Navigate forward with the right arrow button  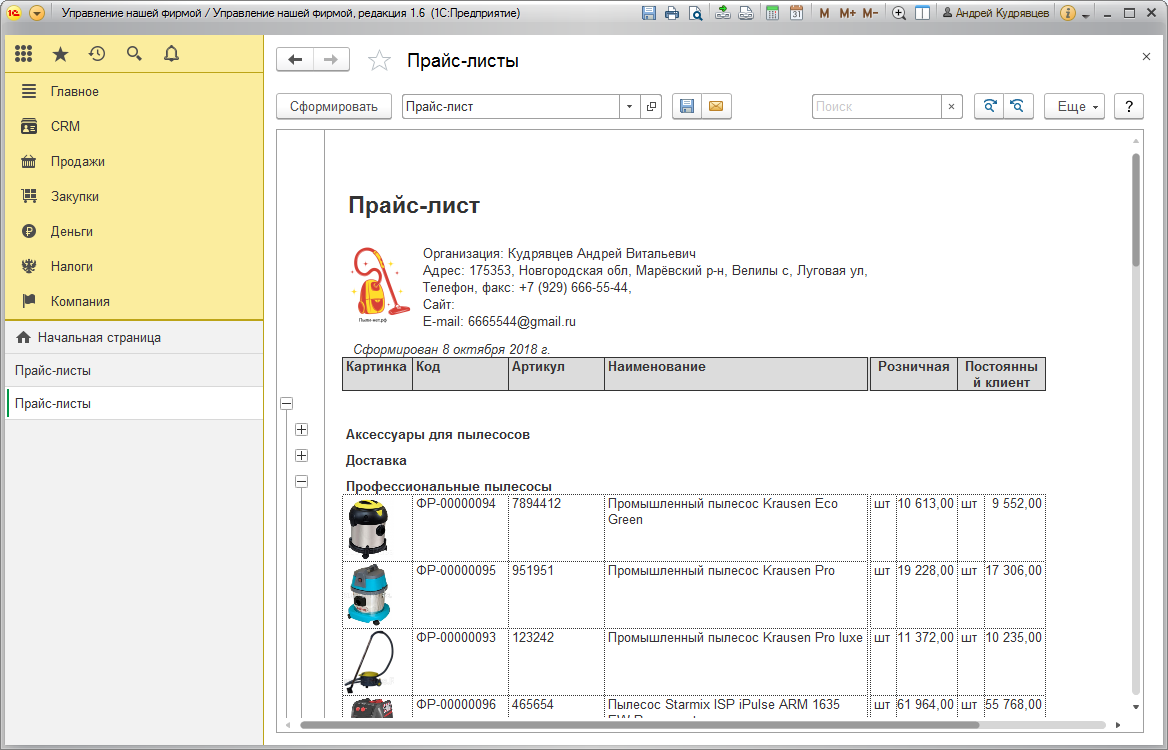coord(331,60)
